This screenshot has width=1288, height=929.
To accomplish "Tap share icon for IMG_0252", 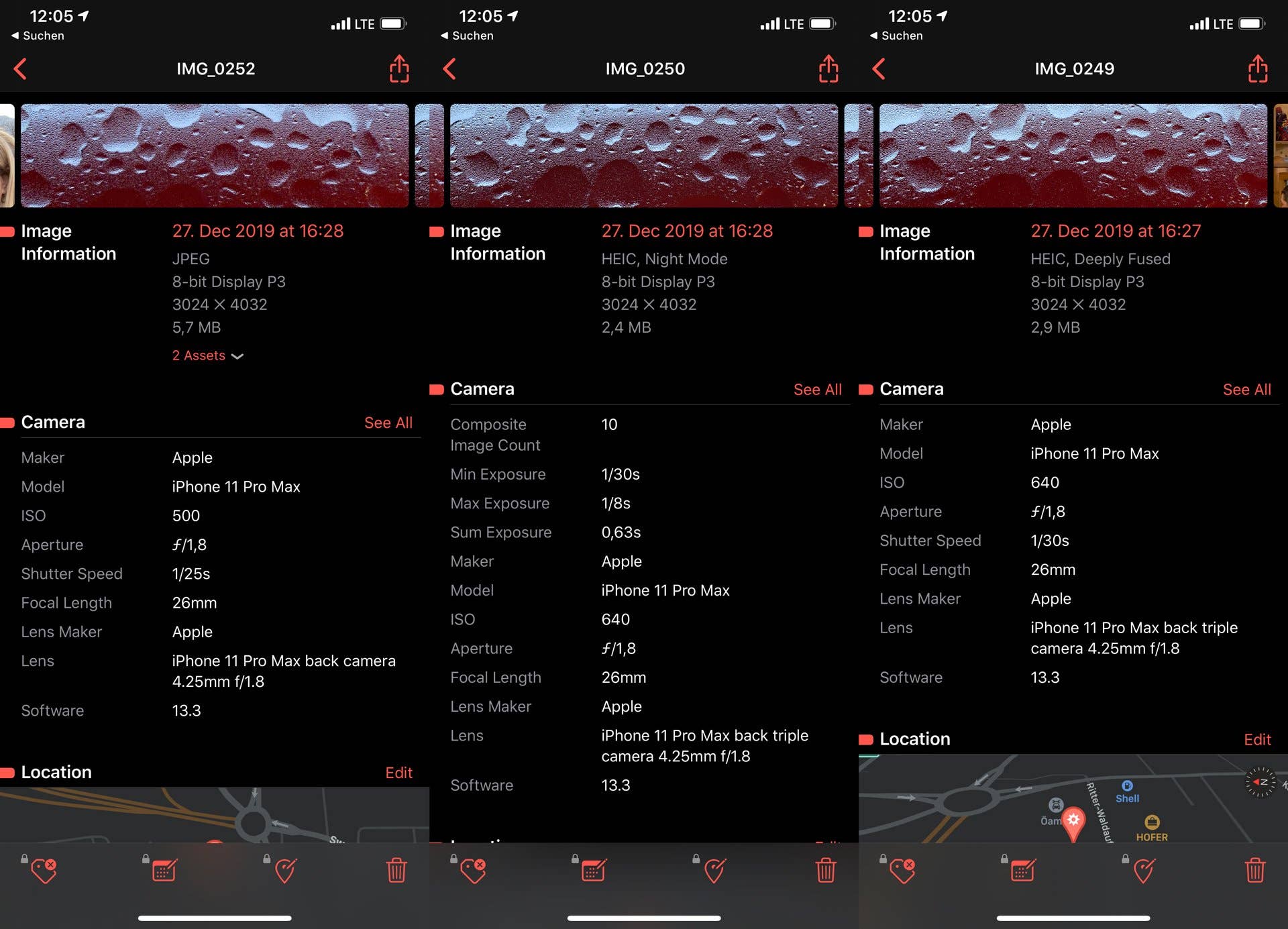I will pos(399,68).
